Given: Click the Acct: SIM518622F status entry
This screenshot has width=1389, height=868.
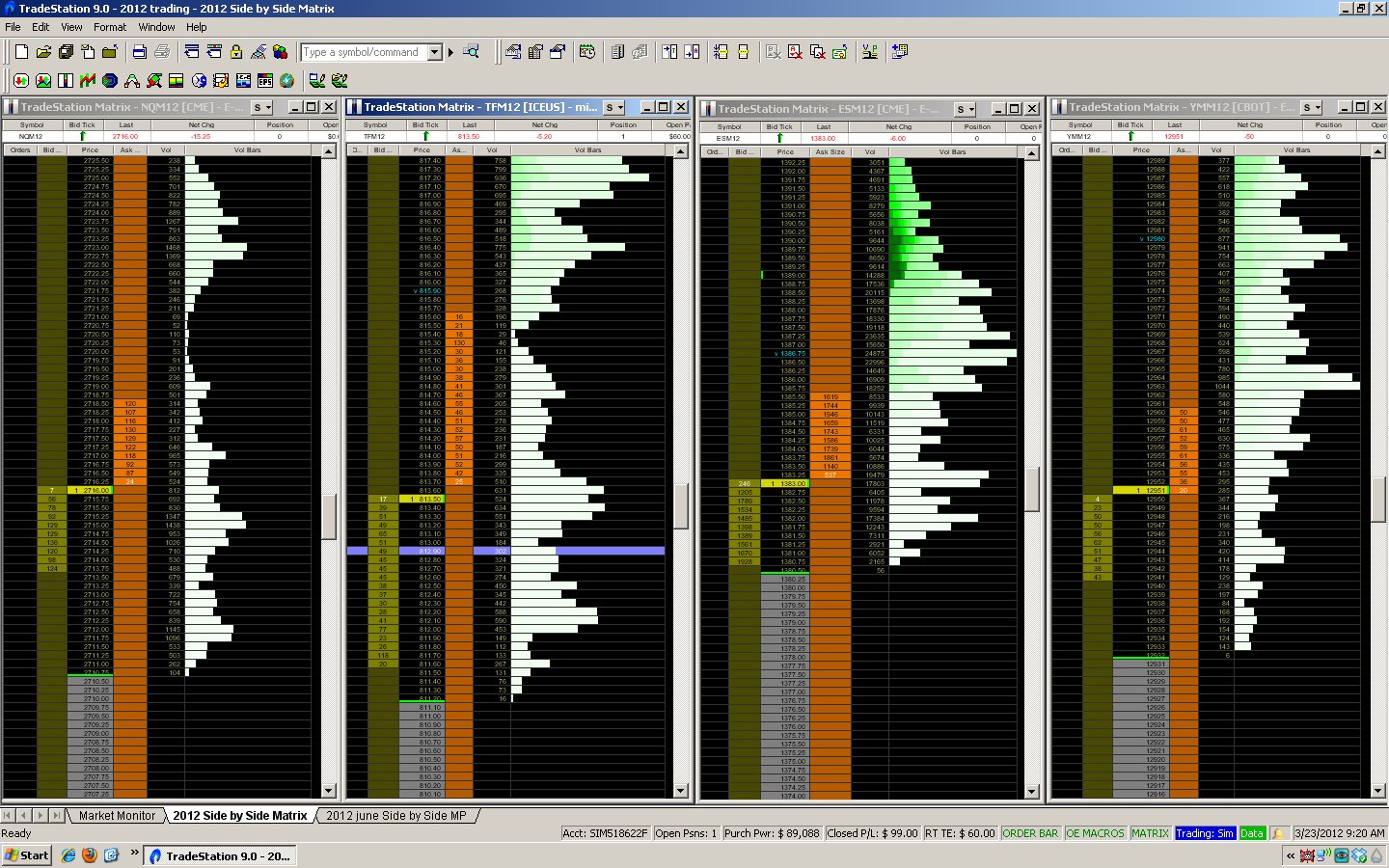Looking at the screenshot, I should coord(605,833).
